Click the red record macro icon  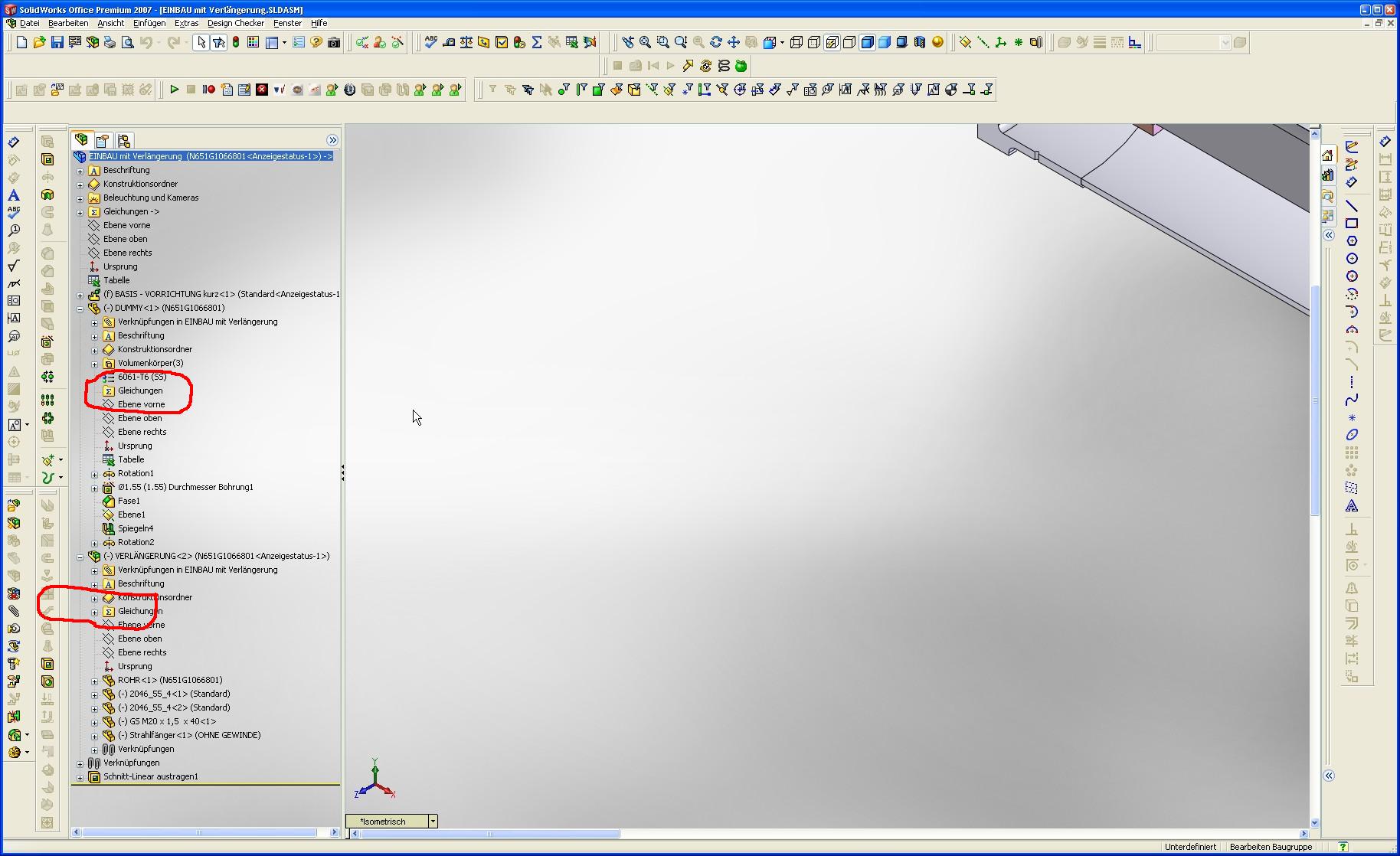(x=209, y=90)
